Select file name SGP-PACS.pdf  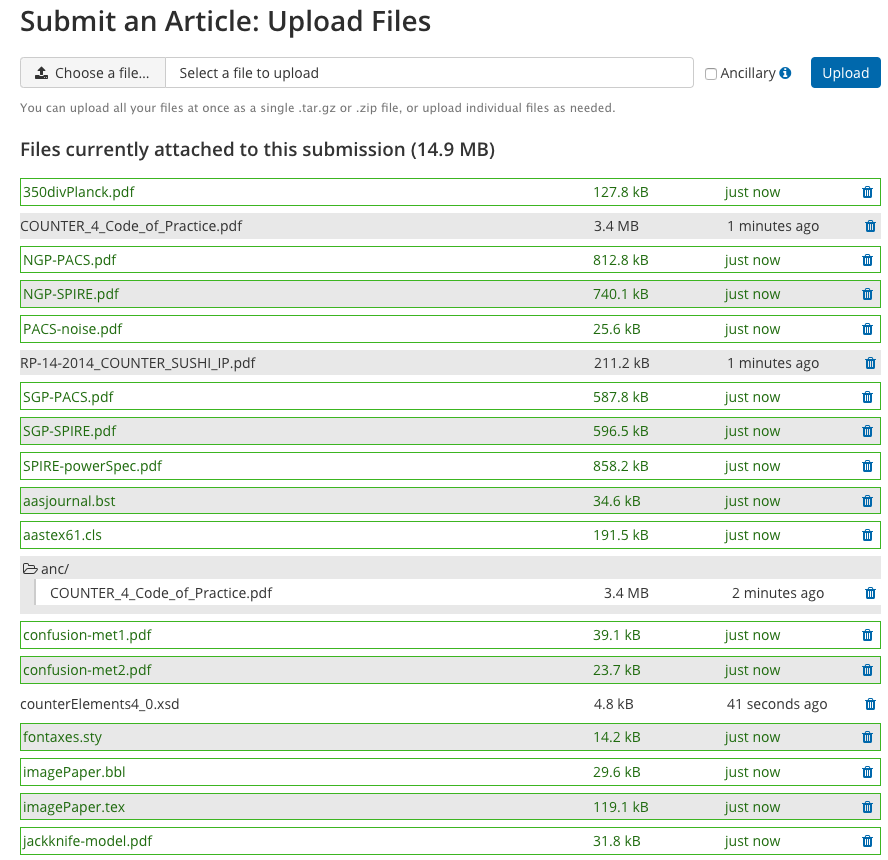(68, 397)
